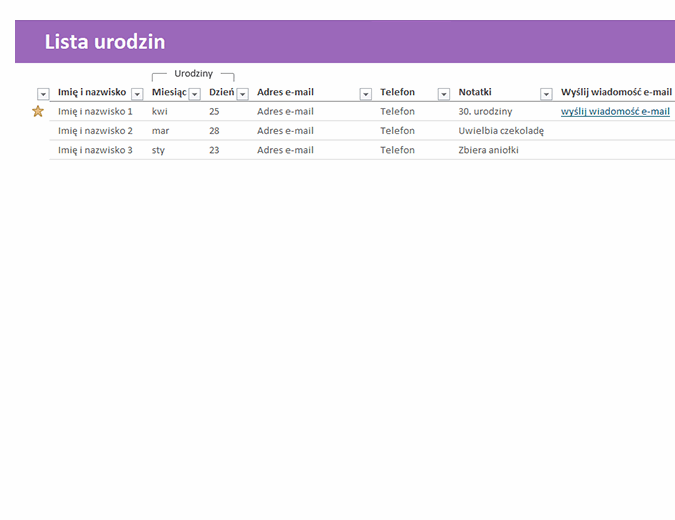Viewport: 675px width, 520px height.
Task: Click the 'Uwielbia czekoladę' note cell
Action: pyautogui.click(x=501, y=131)
